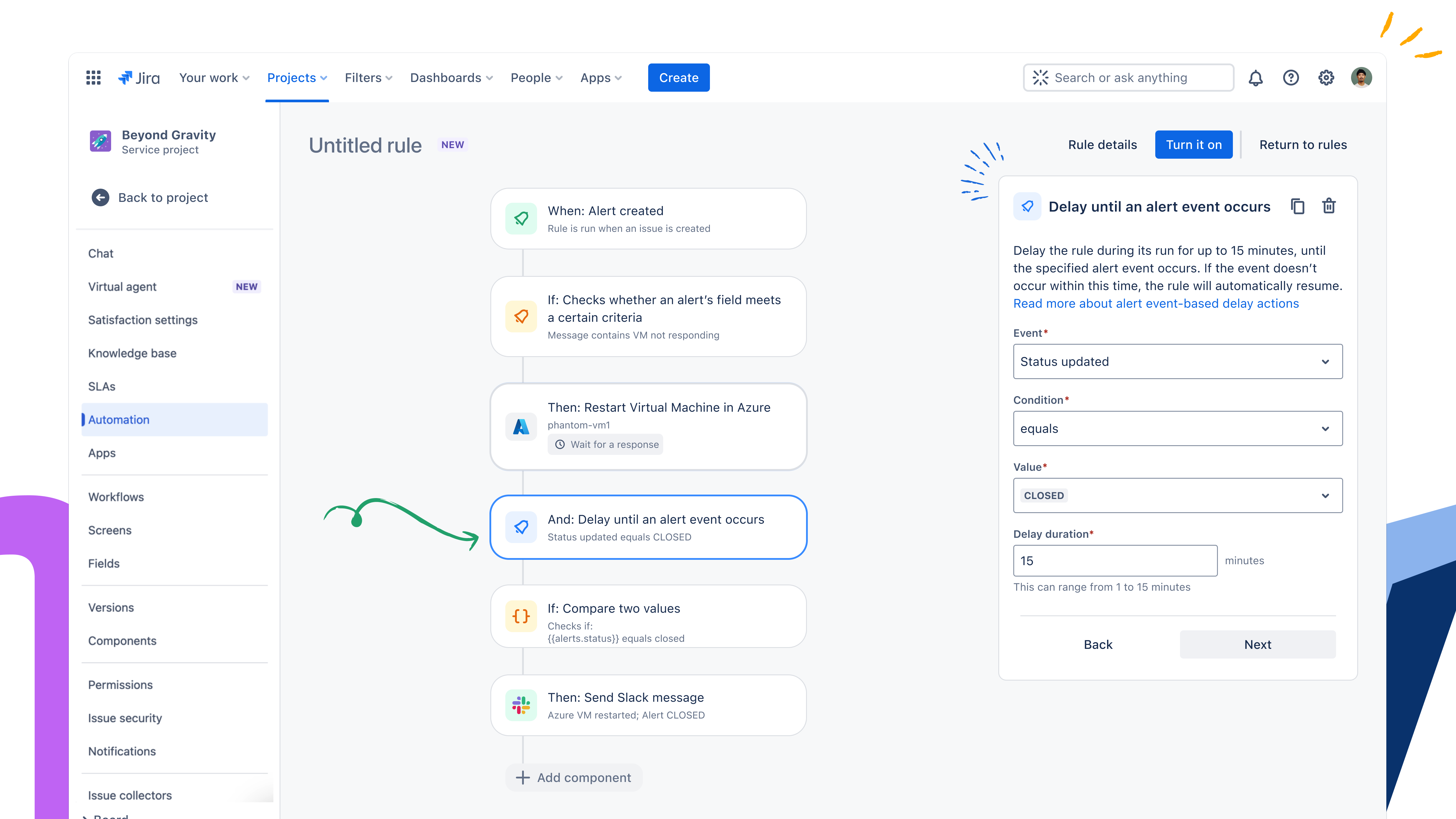1456x819 pixels.
Task: Switch to the Rule details tab
Action: click(x=1102, y=145)
